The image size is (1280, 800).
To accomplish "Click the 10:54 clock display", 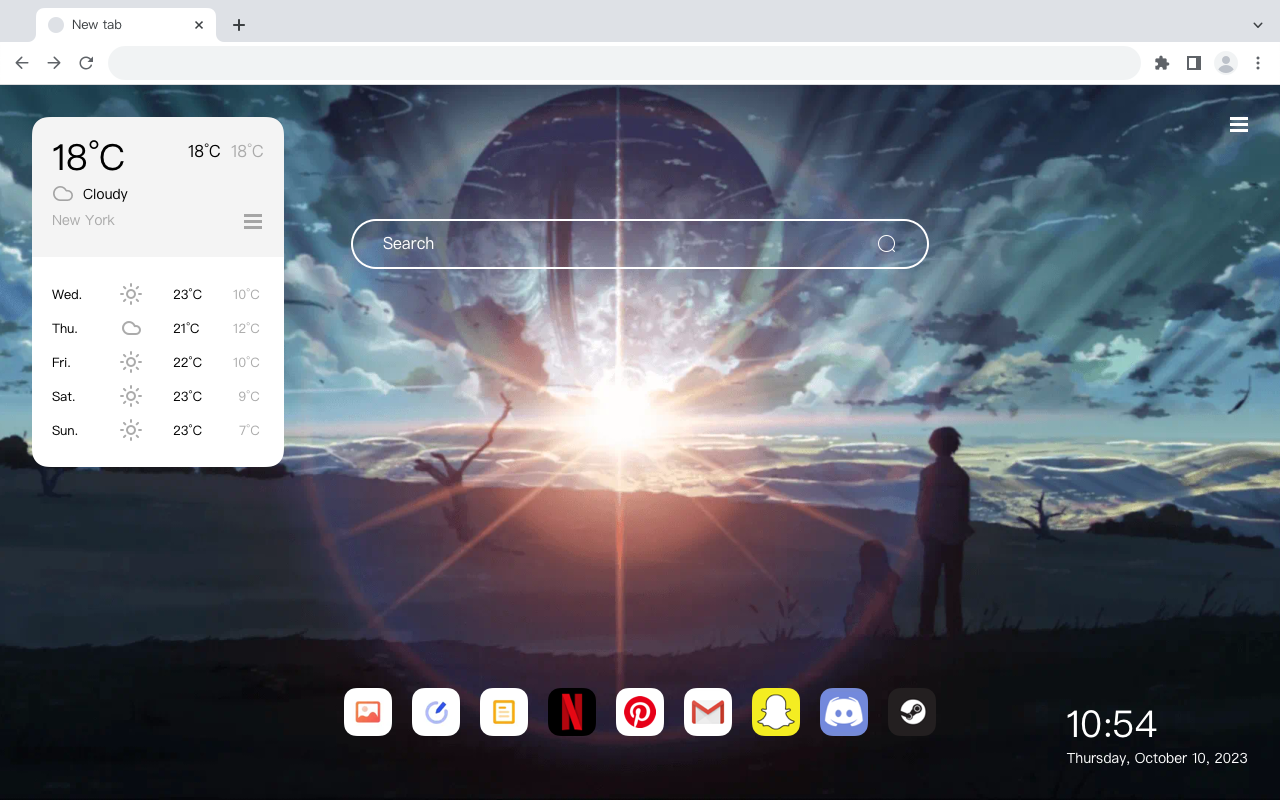I will [1111, 724].
